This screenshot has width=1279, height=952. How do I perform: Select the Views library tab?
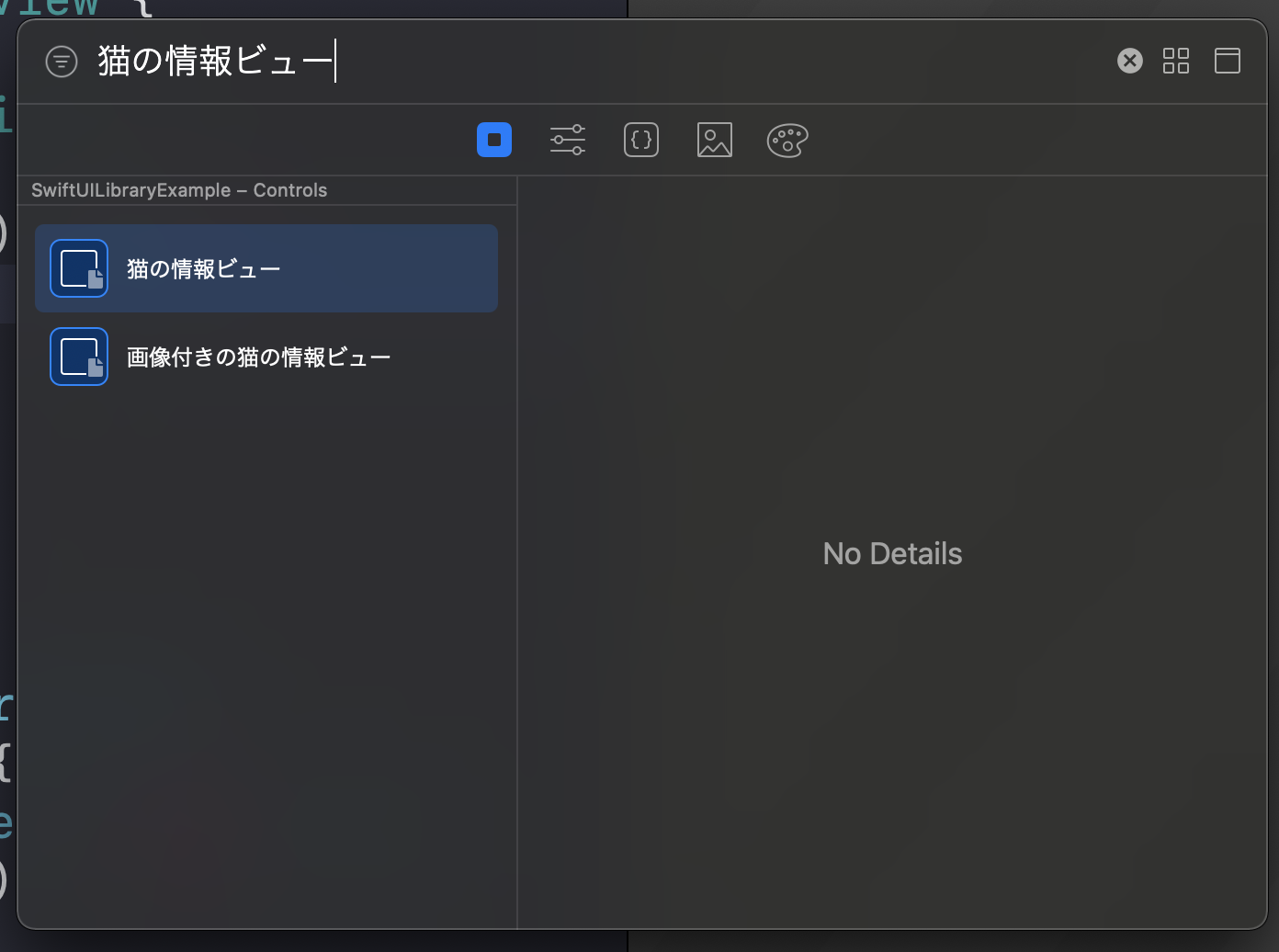click(x=494, y=140)
